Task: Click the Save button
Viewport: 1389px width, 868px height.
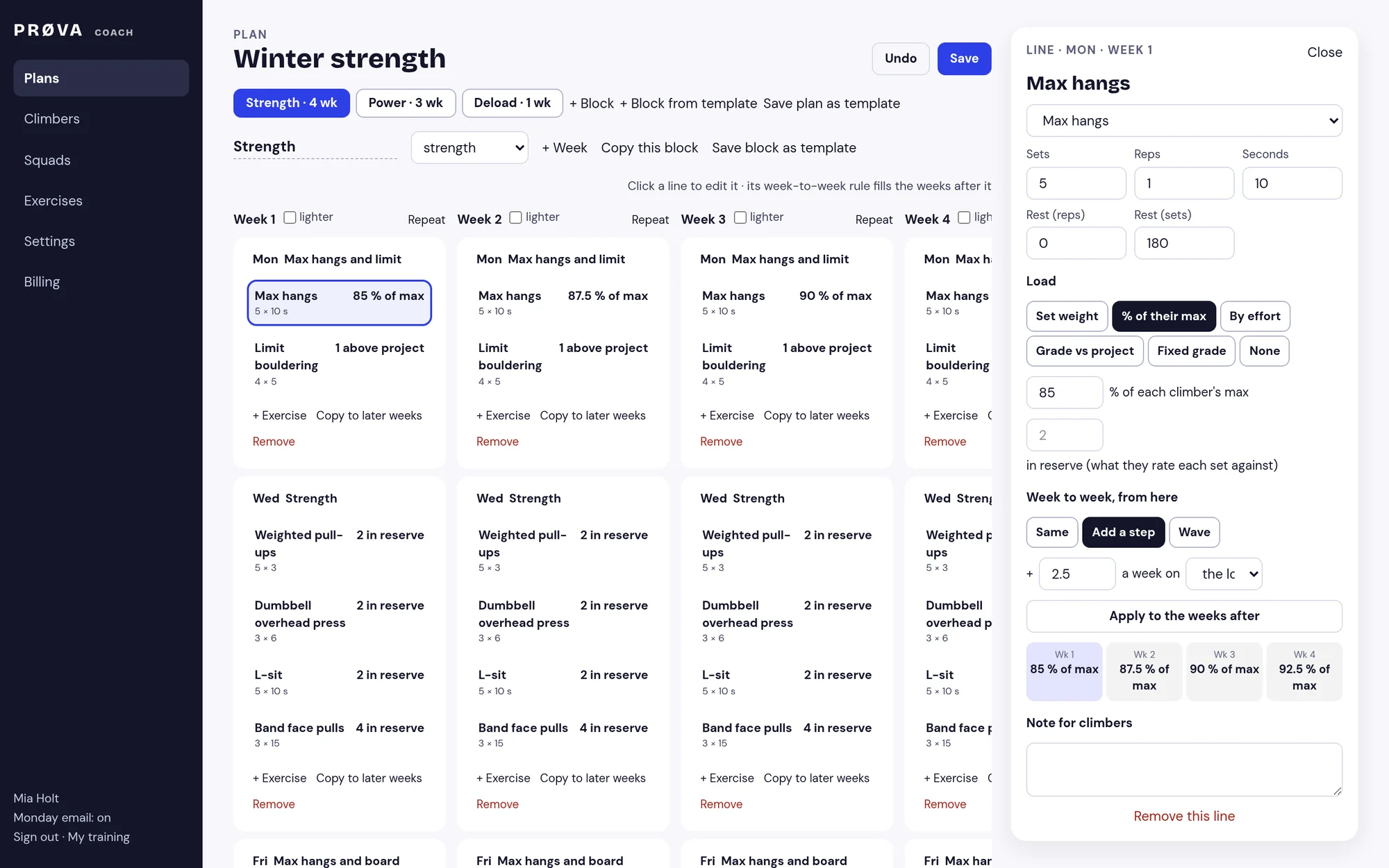Action: click(964, 58)
